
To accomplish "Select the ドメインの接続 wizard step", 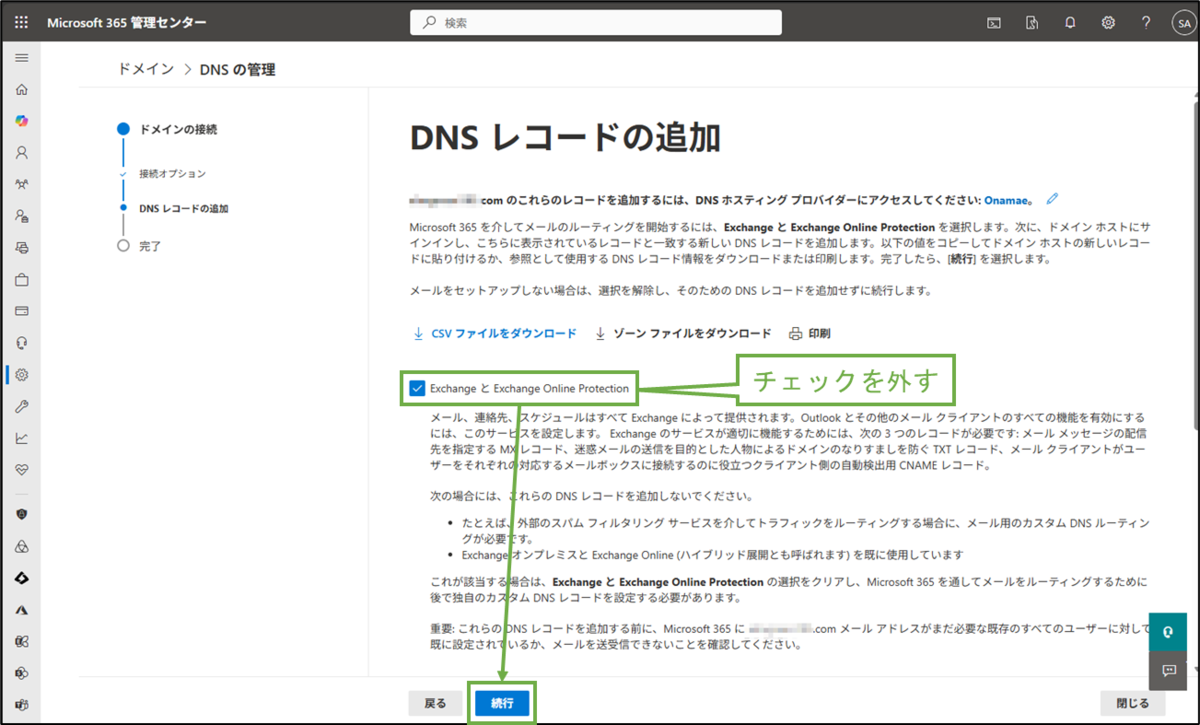I will coord(178,129).
